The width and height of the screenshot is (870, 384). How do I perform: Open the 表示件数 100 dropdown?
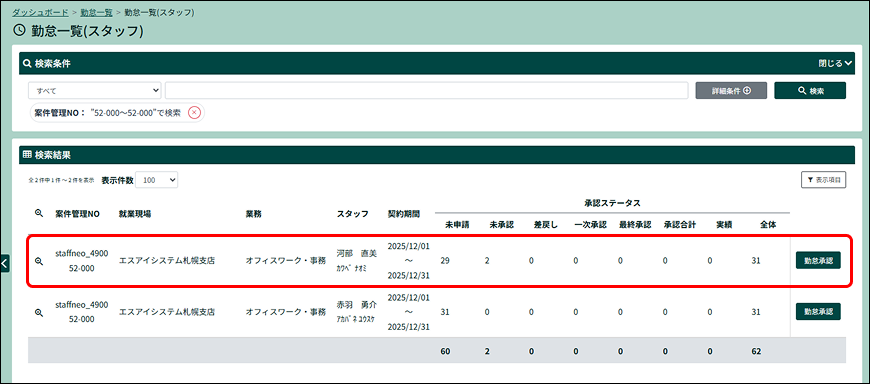click(156, 180)
